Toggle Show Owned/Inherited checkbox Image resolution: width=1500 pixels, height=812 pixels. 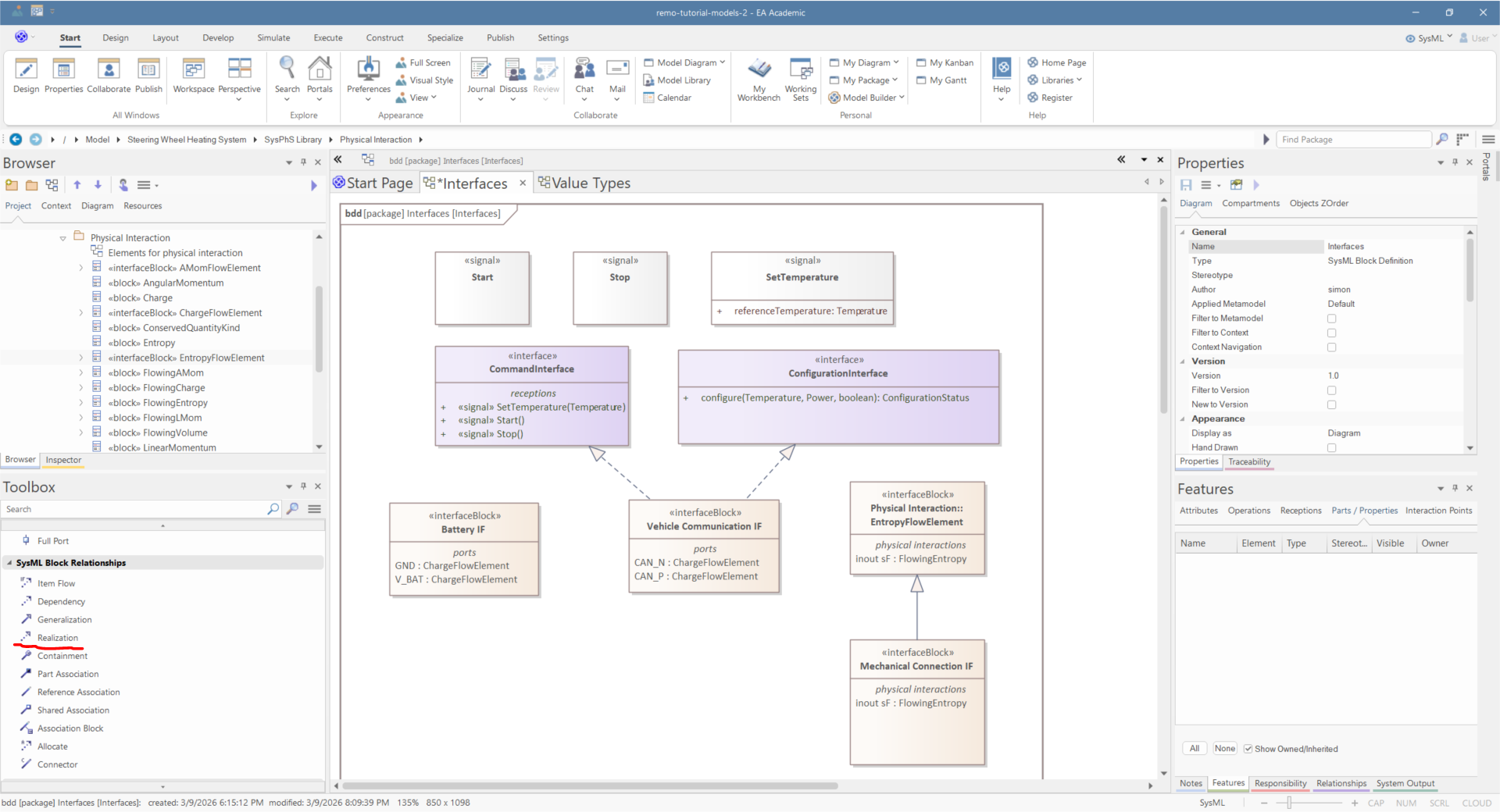(1248, 749)
